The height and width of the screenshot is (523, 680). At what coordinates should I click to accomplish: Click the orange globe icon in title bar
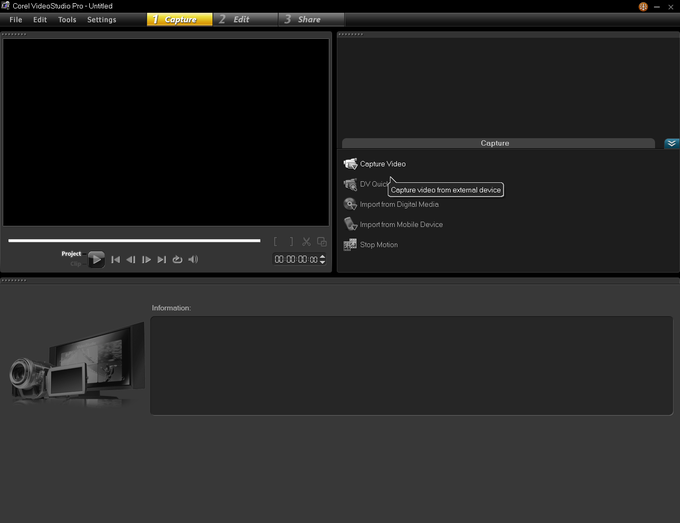(643, 7)
